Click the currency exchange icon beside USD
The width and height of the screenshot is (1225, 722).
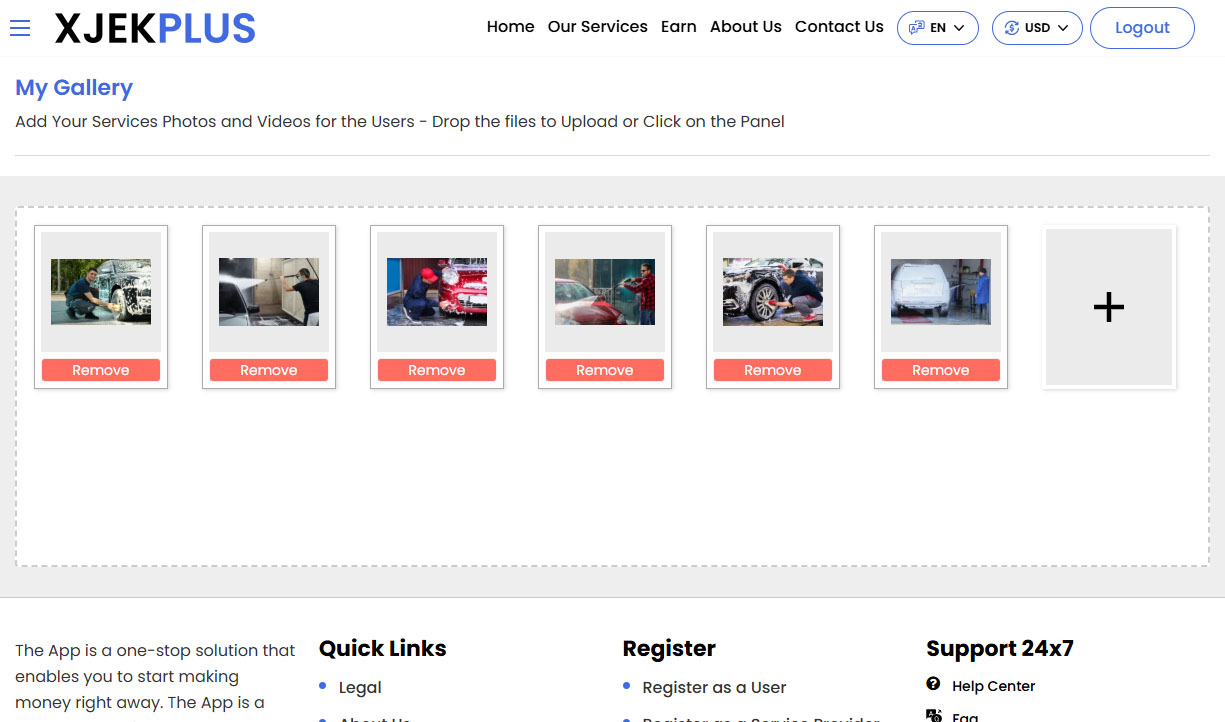tap(1010, 27)
